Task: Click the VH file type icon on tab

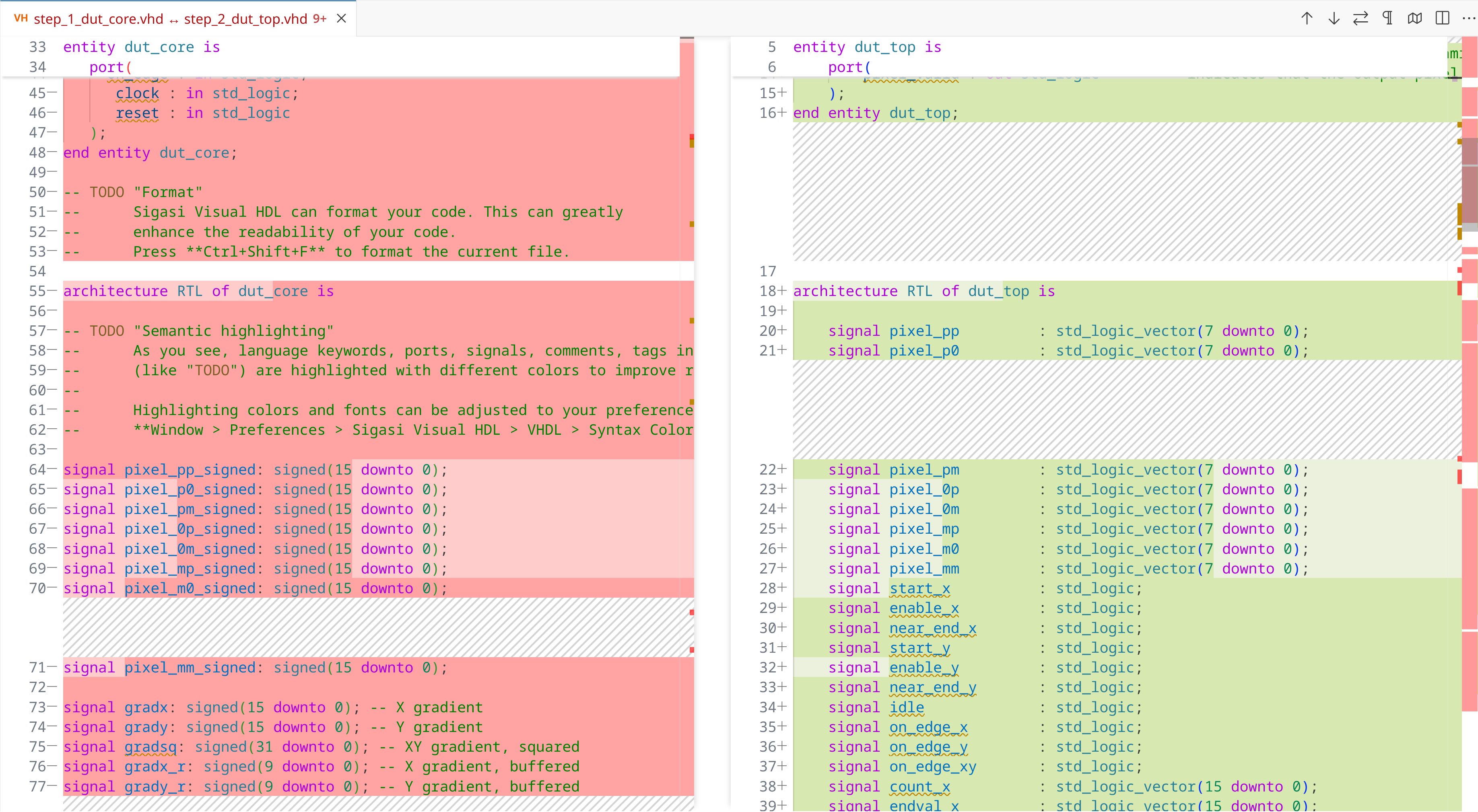Action: click(x=21, y=19)
